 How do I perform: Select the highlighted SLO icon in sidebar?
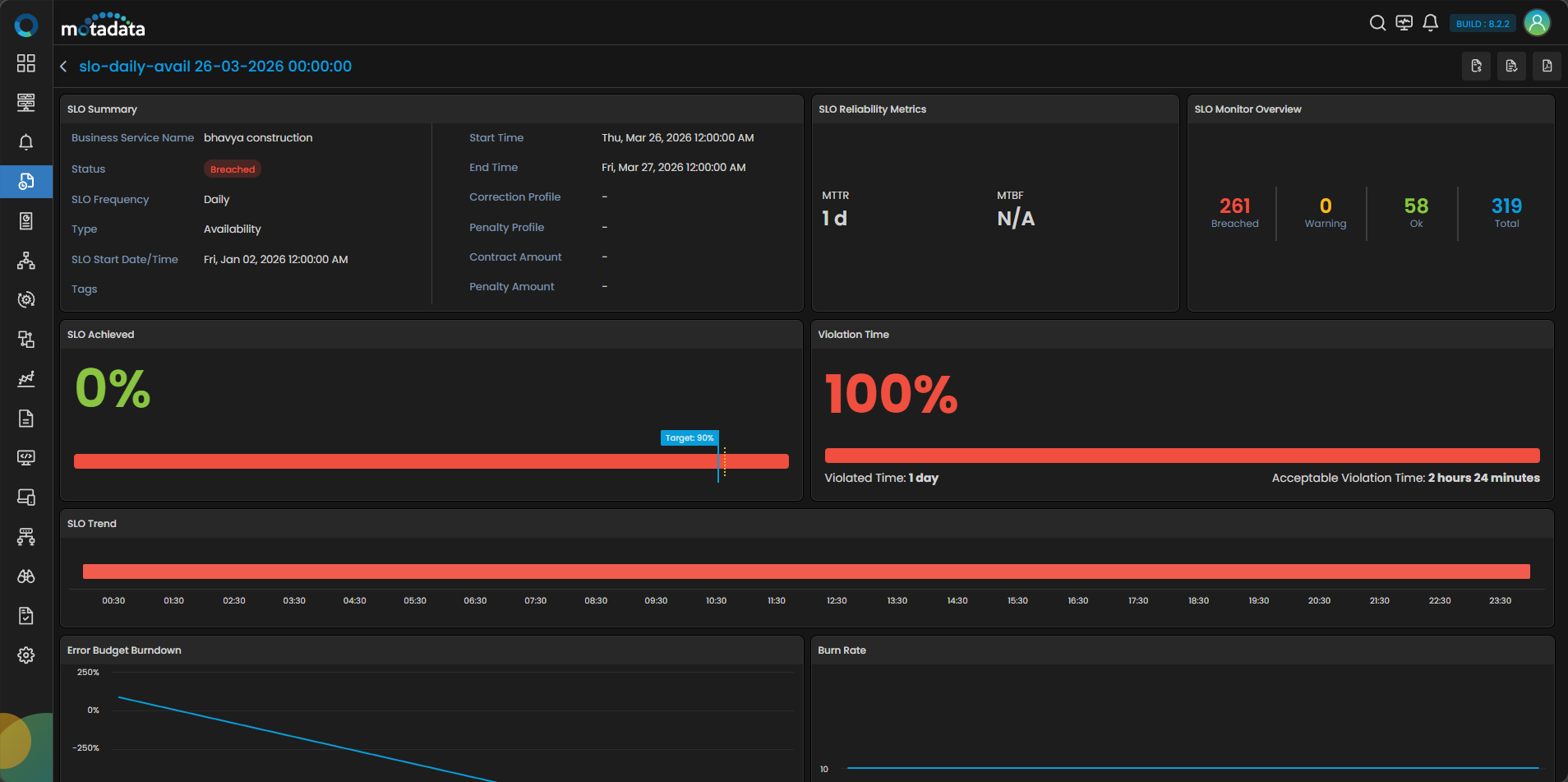(26, 182)
